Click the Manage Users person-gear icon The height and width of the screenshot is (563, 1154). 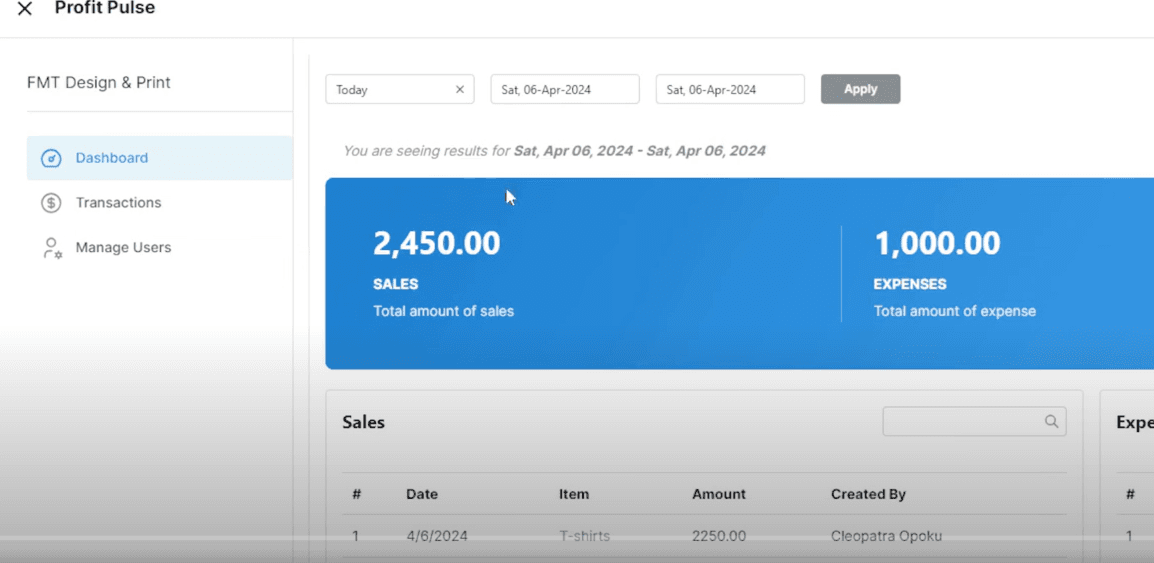coord(52,248)
